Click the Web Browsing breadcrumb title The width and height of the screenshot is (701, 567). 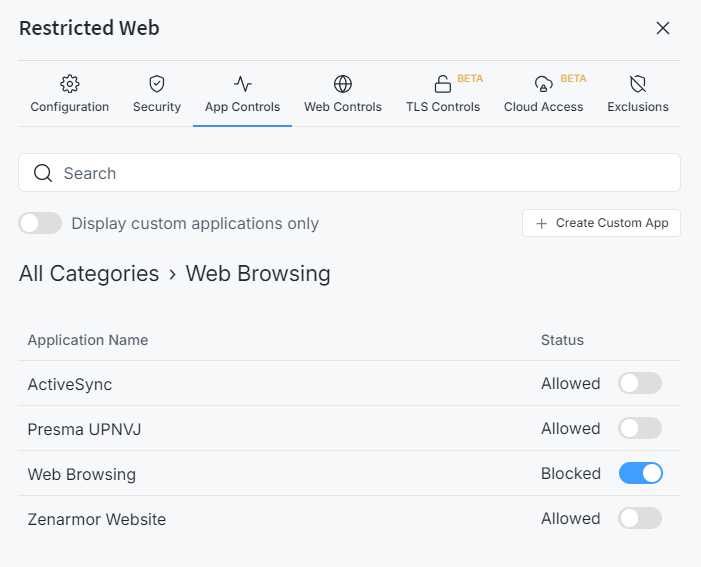coord(258,273)
